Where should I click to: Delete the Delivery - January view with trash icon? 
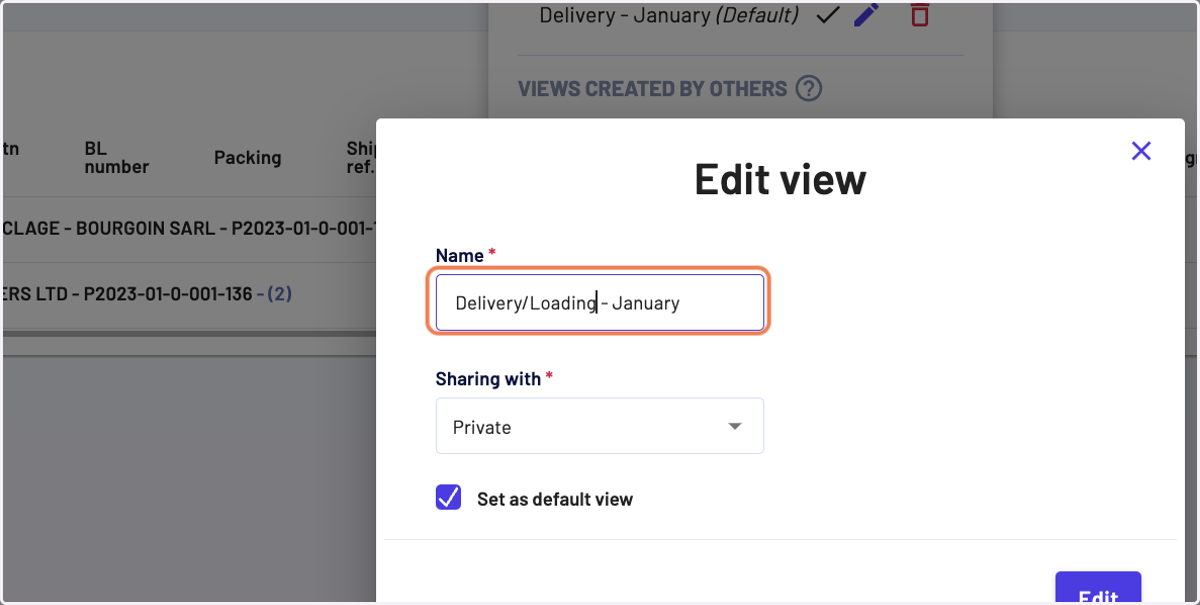click(x=919, y=15)
